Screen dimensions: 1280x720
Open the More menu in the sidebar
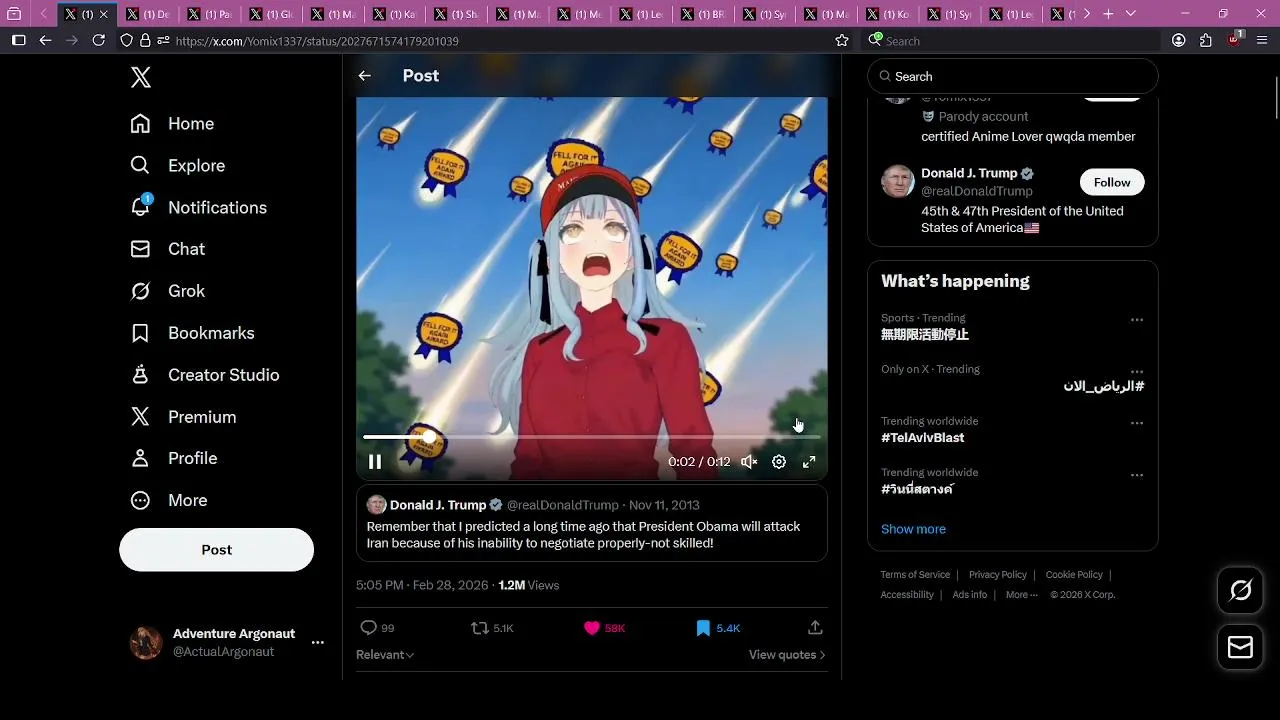click(x=168, y=500)
